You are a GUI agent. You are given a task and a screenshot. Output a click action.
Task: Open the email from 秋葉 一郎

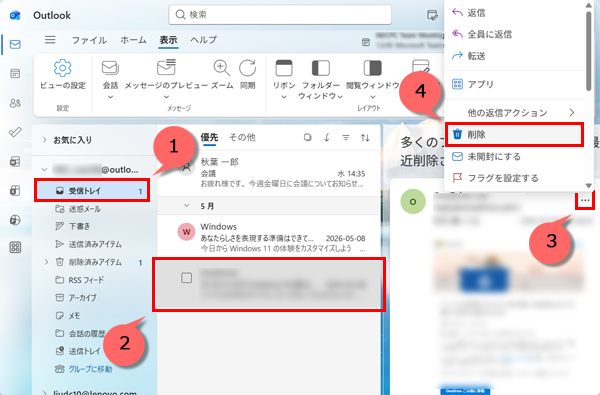269,173
